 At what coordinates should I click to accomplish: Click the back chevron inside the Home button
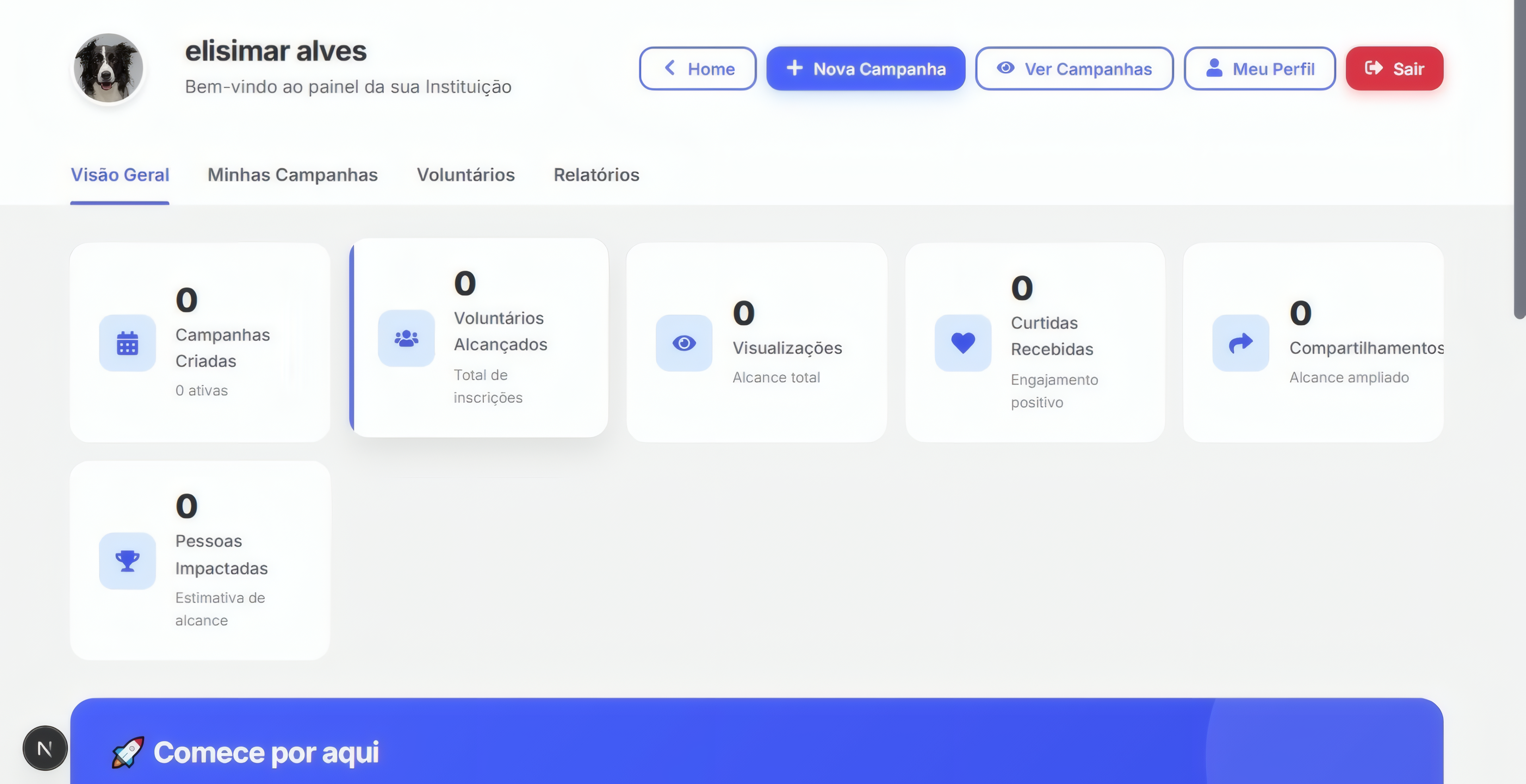[670, 68]
